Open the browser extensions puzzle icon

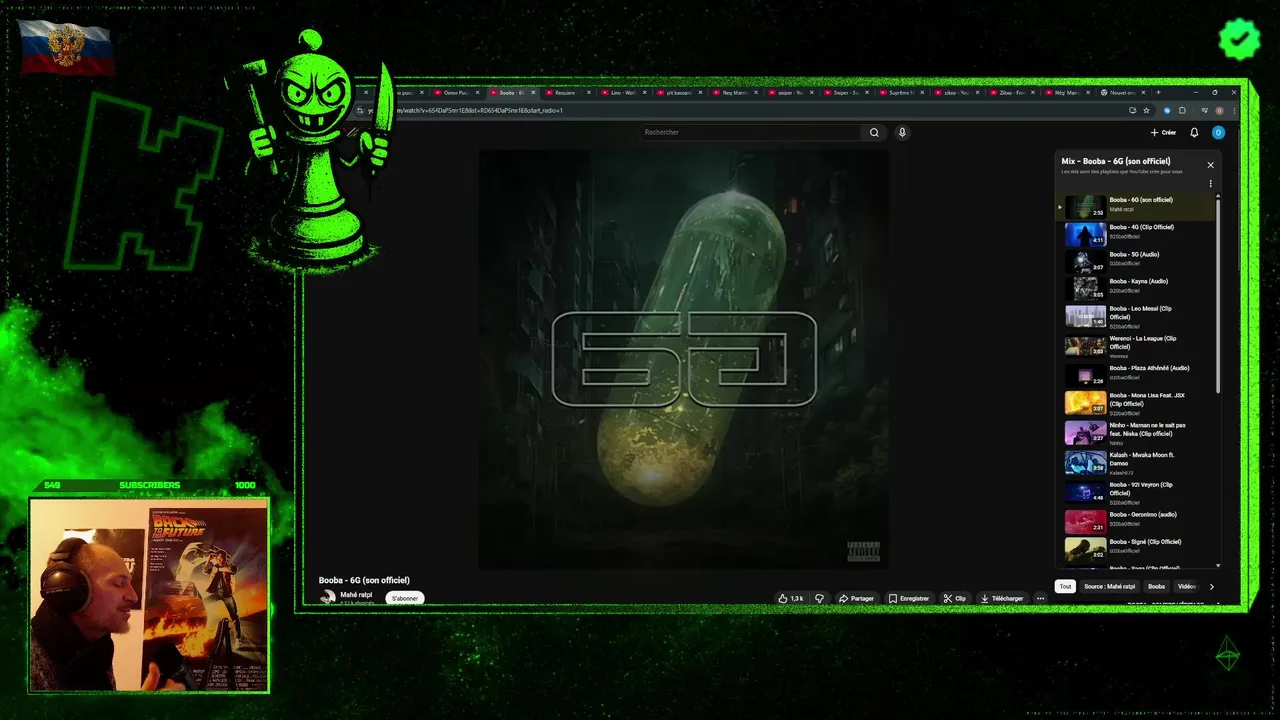point(1182,110)
